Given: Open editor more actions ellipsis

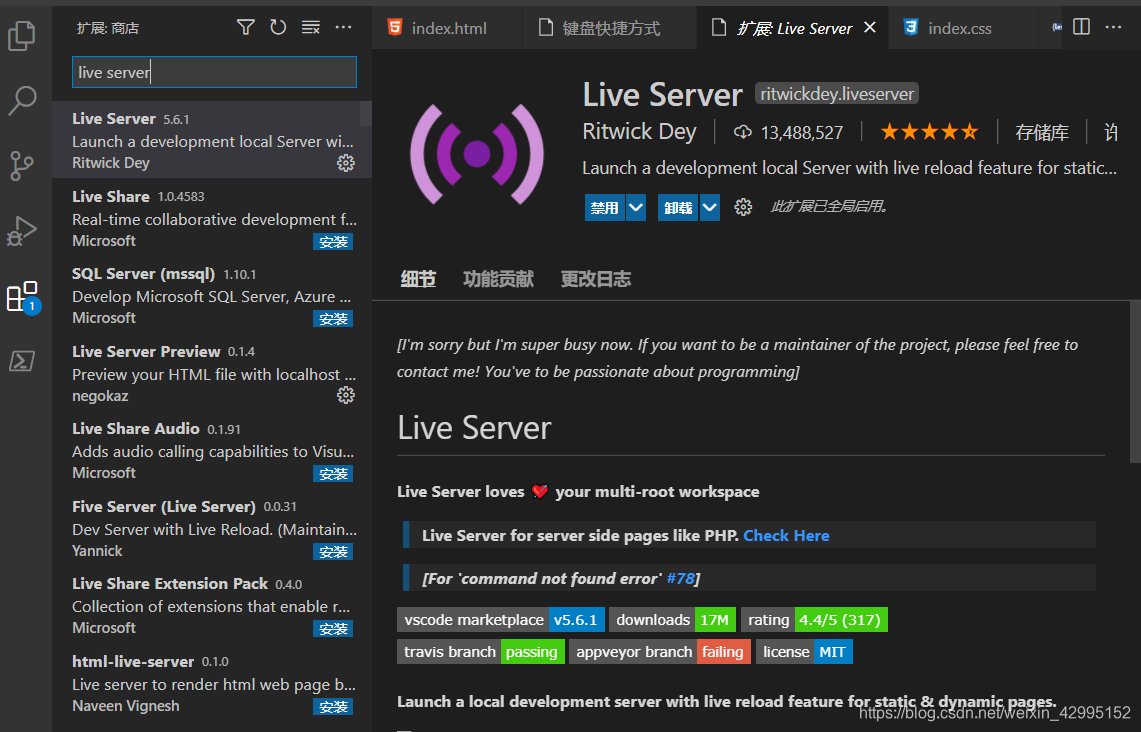Looking at the screenshot, I should click(1113, 28).
